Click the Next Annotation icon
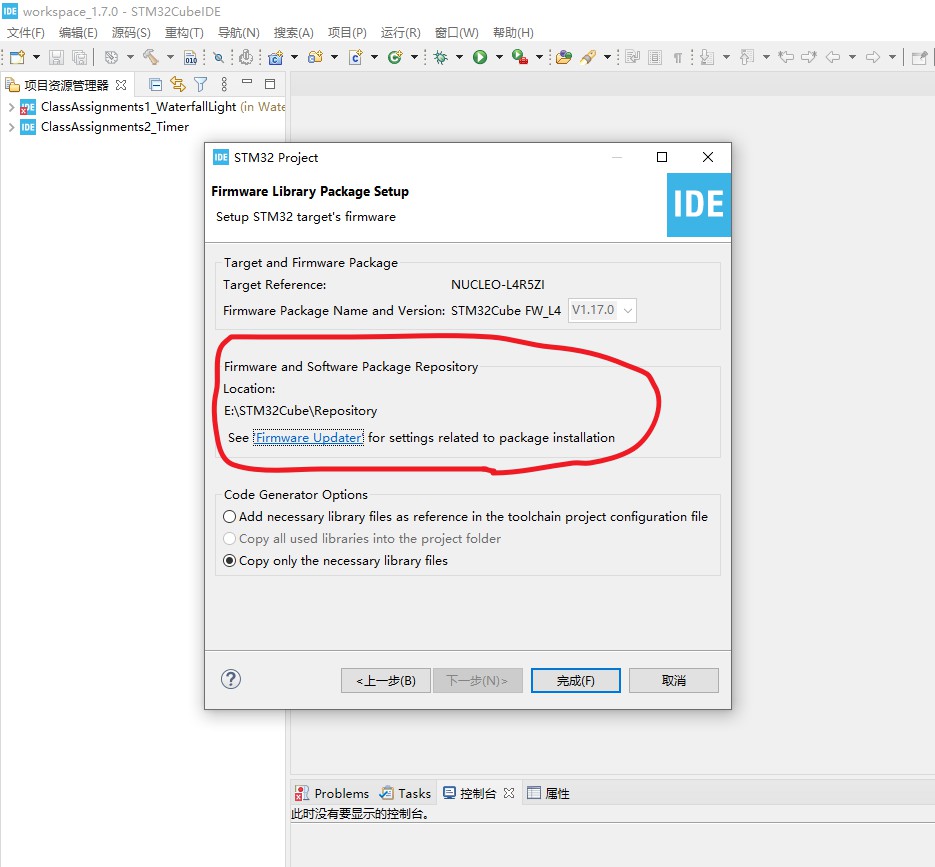This screenshot has width=935, height=867. (x=707, y=57)
